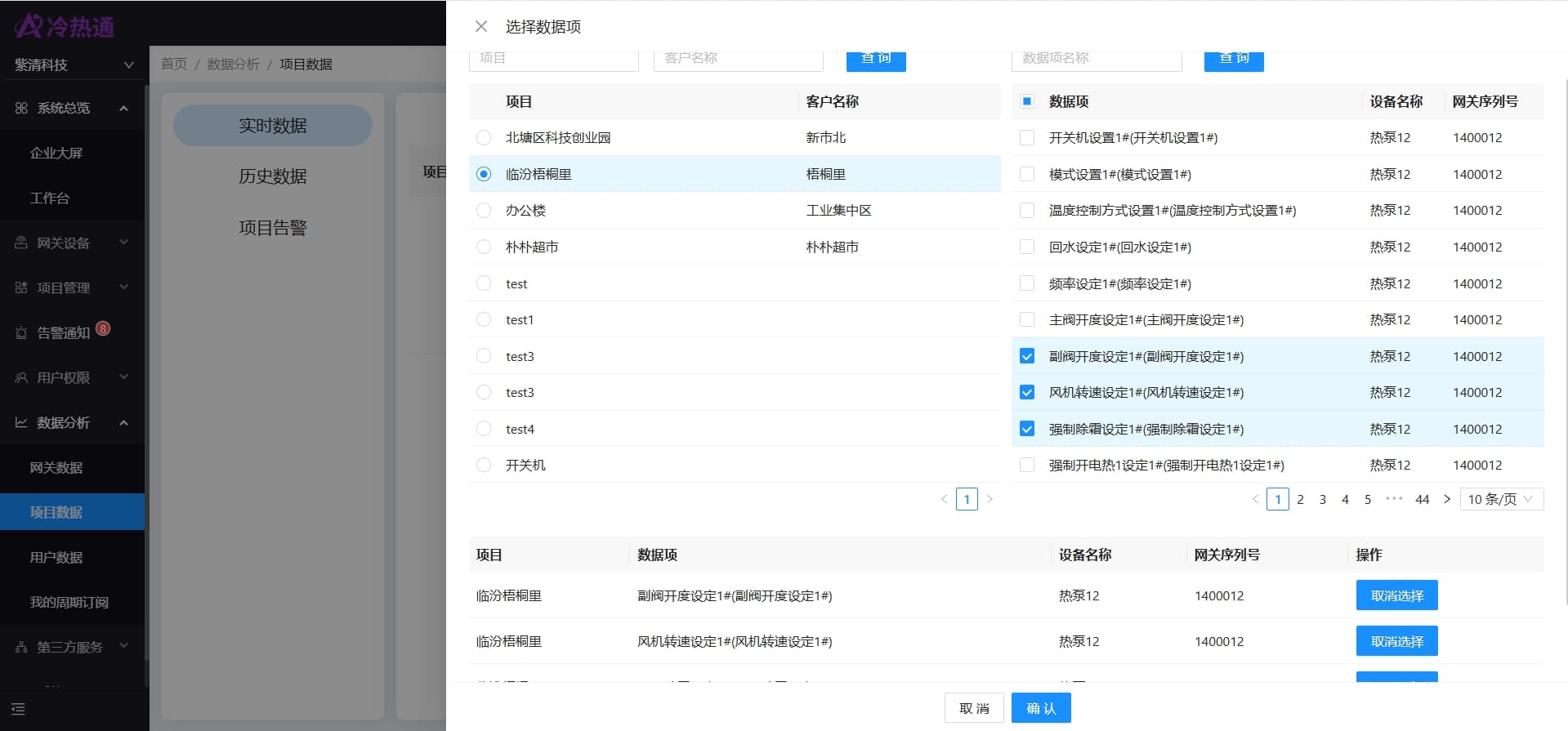The width and height of the screenshot is (1568, 731).
Task: Switch to 实时数据 tab
Action: [x=273, y=125]
